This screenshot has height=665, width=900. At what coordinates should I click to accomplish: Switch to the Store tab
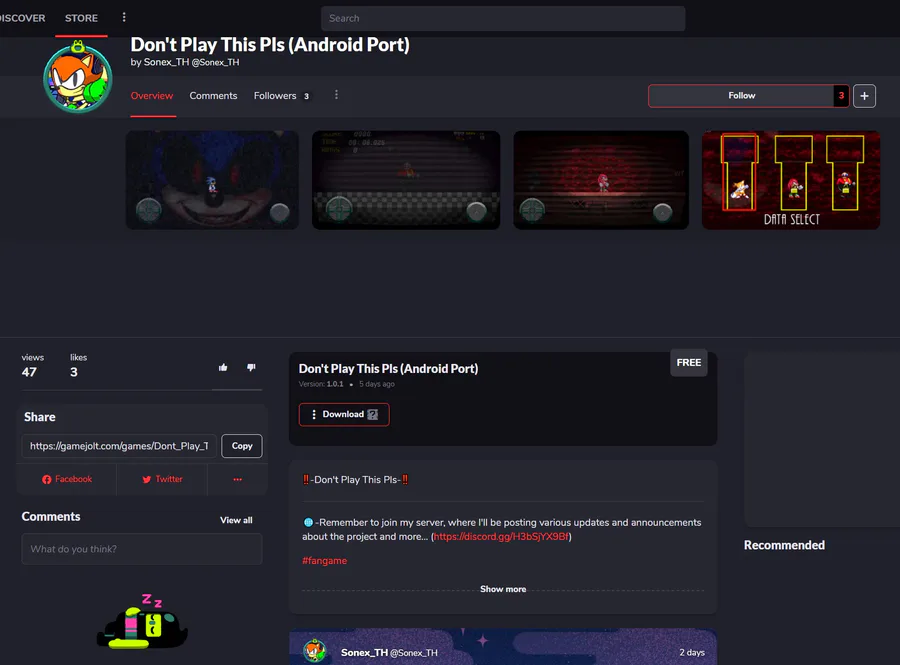click(82, 18)
